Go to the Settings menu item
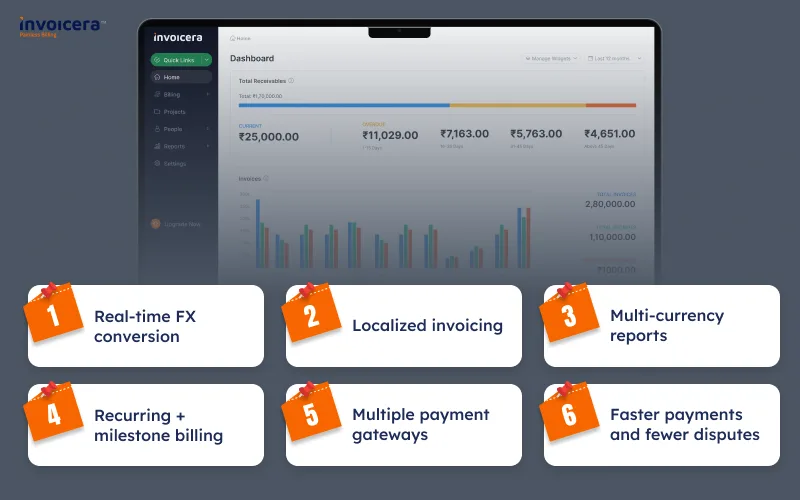The image size is (800, 500). tap(175, 163)
